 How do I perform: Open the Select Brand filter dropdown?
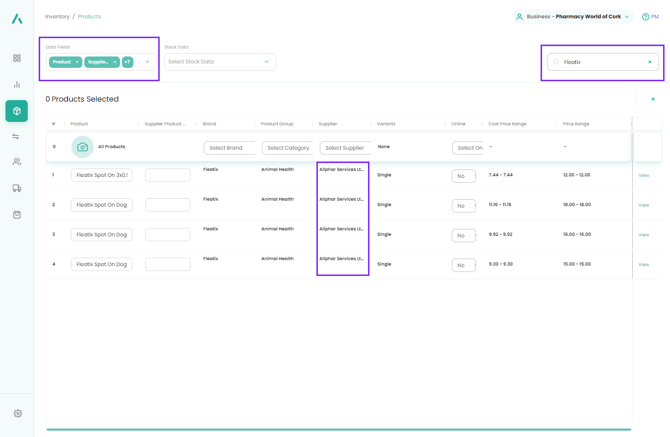point(229,148)
